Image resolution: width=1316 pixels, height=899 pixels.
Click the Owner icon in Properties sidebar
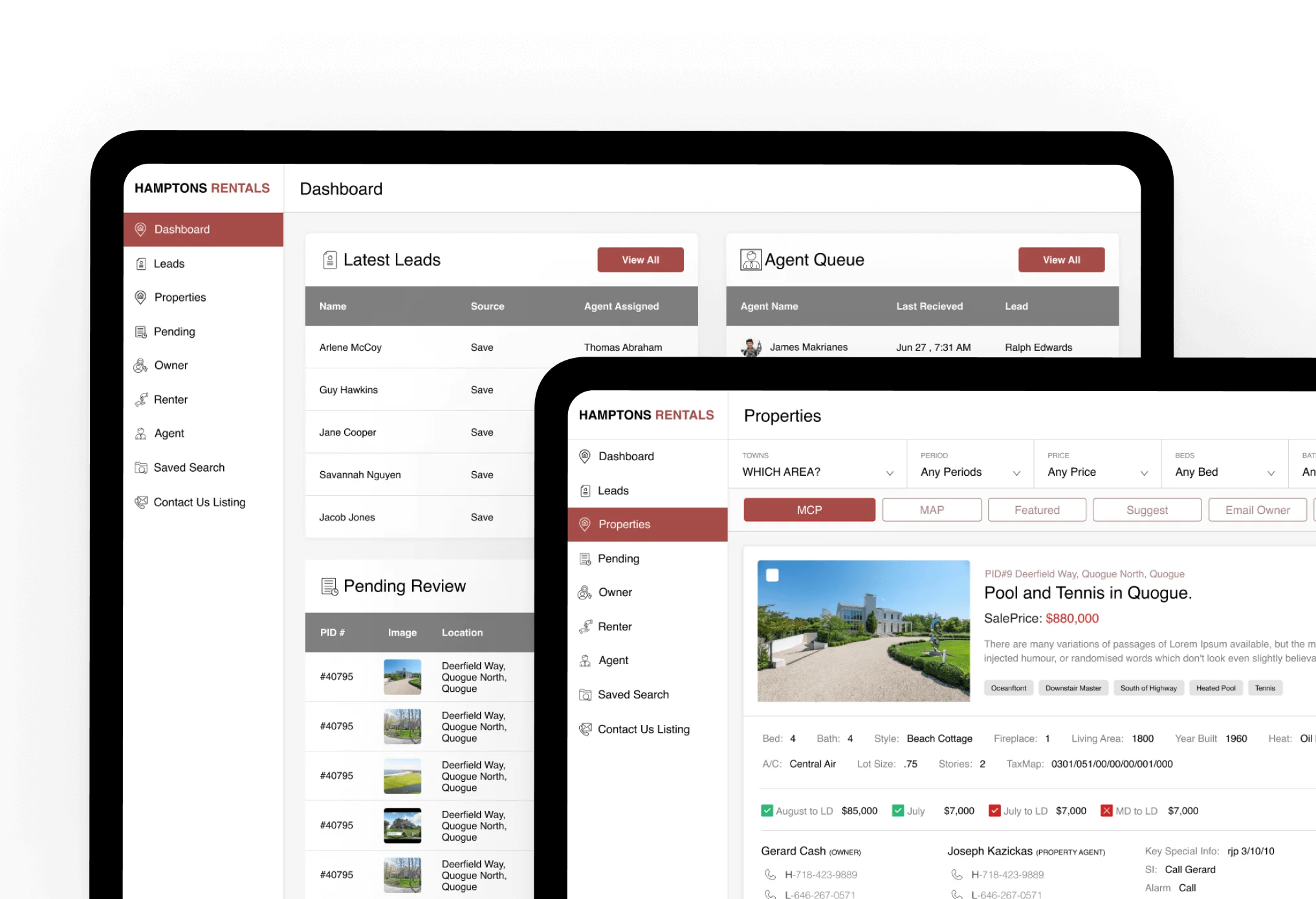[x=585, y=592]
